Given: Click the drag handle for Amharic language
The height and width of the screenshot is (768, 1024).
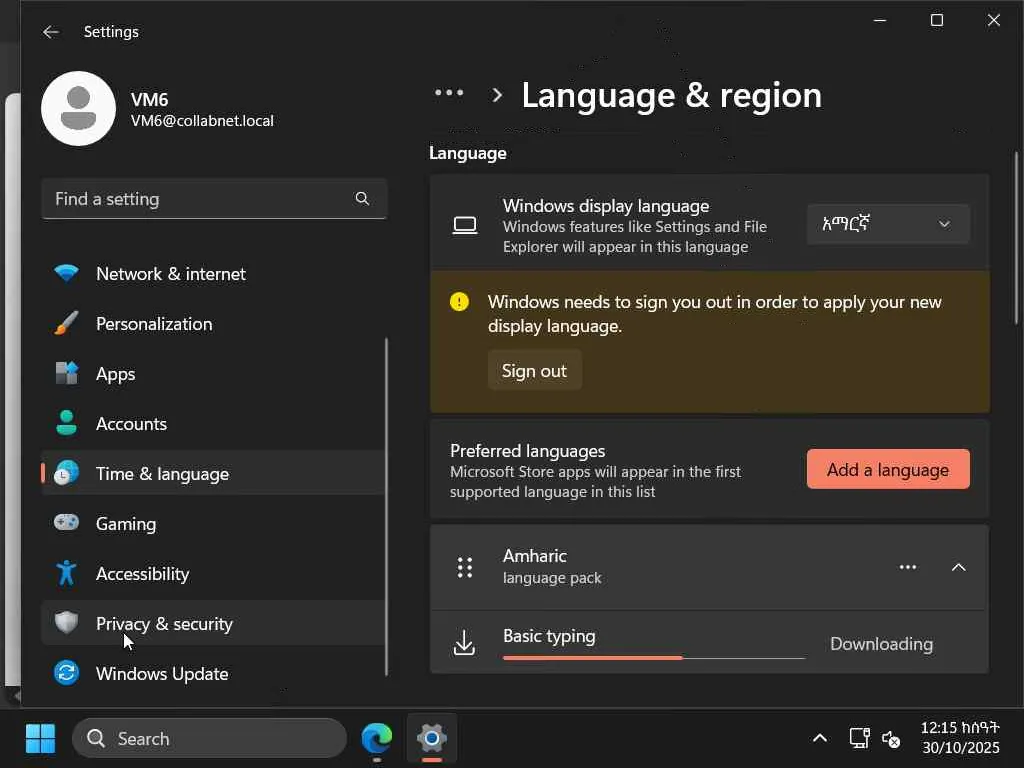Looking at the screenshot, I should [x=465, y=568].
